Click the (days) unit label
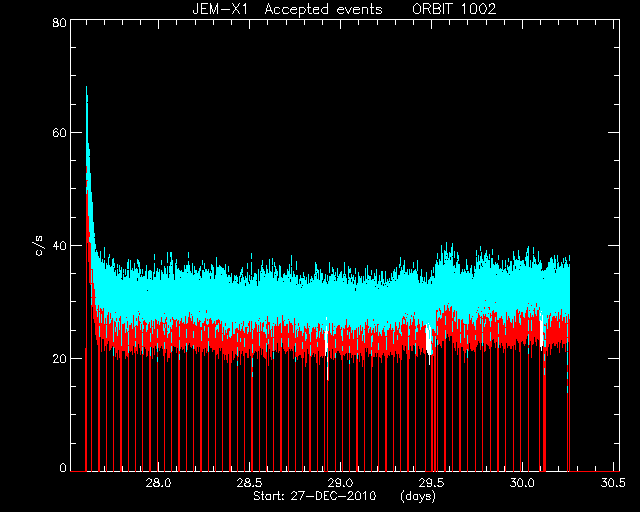The width and height of the screenshot is (640, 512). pyautogui.click(x=418, y=496)
